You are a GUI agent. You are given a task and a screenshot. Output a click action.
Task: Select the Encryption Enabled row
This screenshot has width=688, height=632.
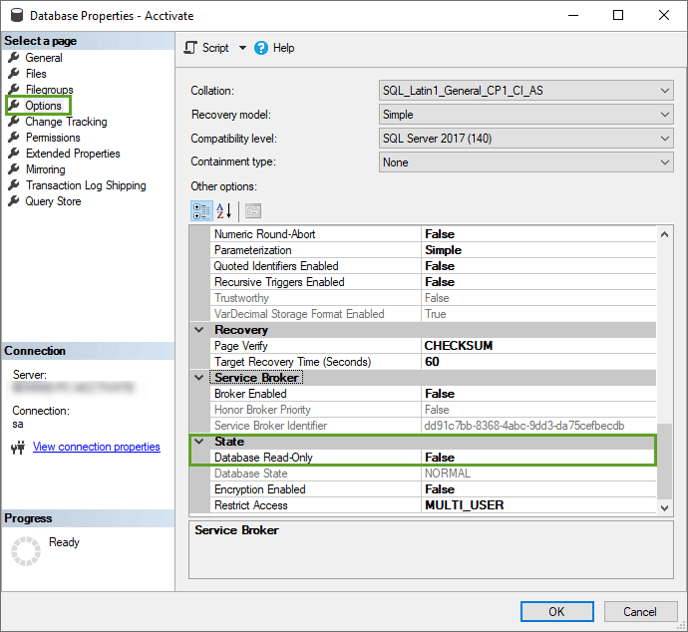click(x=434, y=489)
